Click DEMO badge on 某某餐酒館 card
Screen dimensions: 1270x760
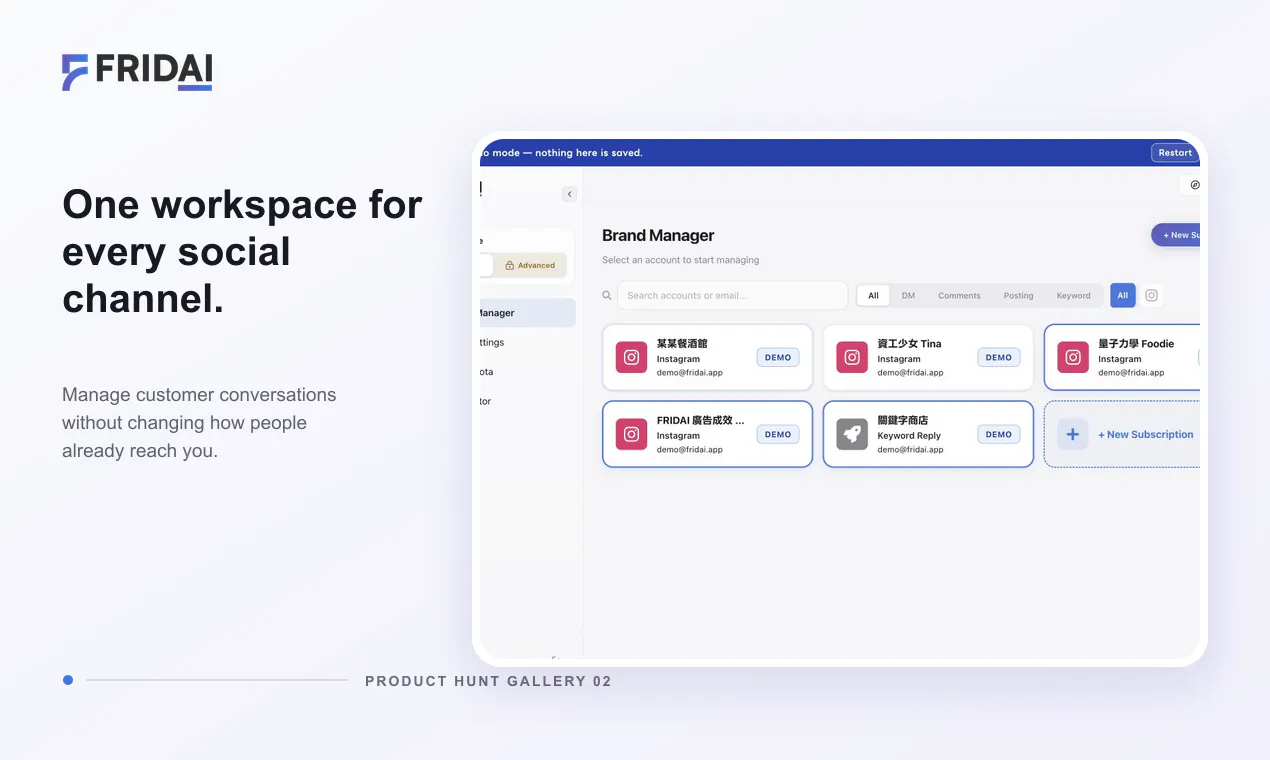coord(778,357)
